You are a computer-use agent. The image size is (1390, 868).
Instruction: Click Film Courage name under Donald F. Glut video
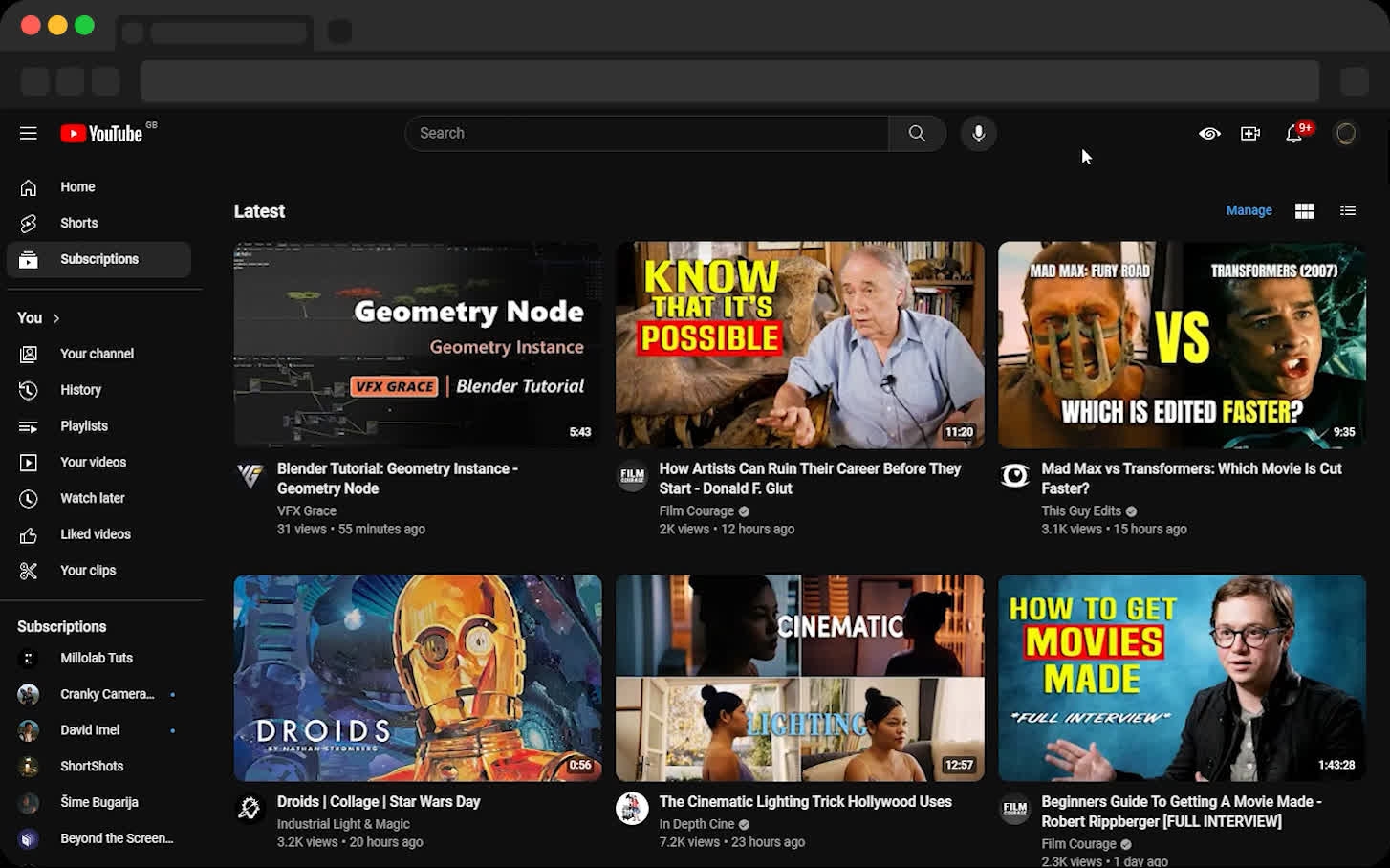[696, 511]
